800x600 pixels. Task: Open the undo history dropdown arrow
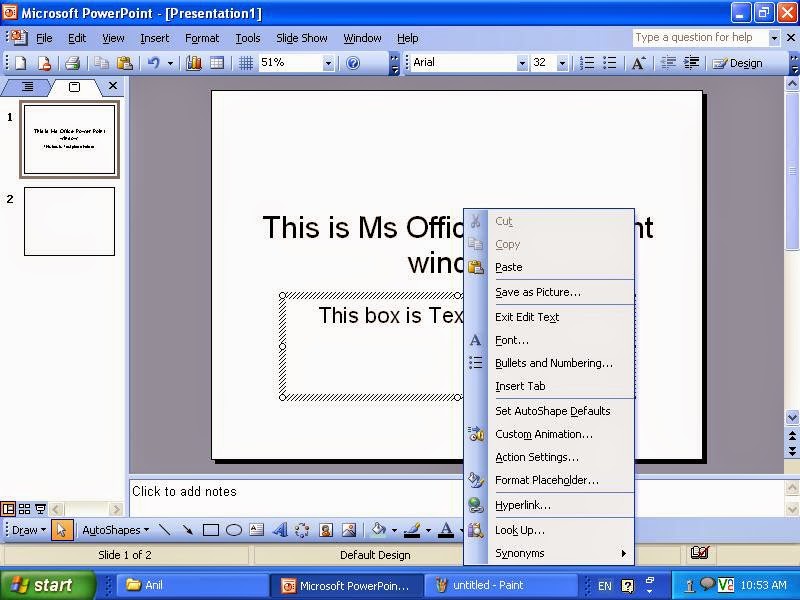coord(170,63)
